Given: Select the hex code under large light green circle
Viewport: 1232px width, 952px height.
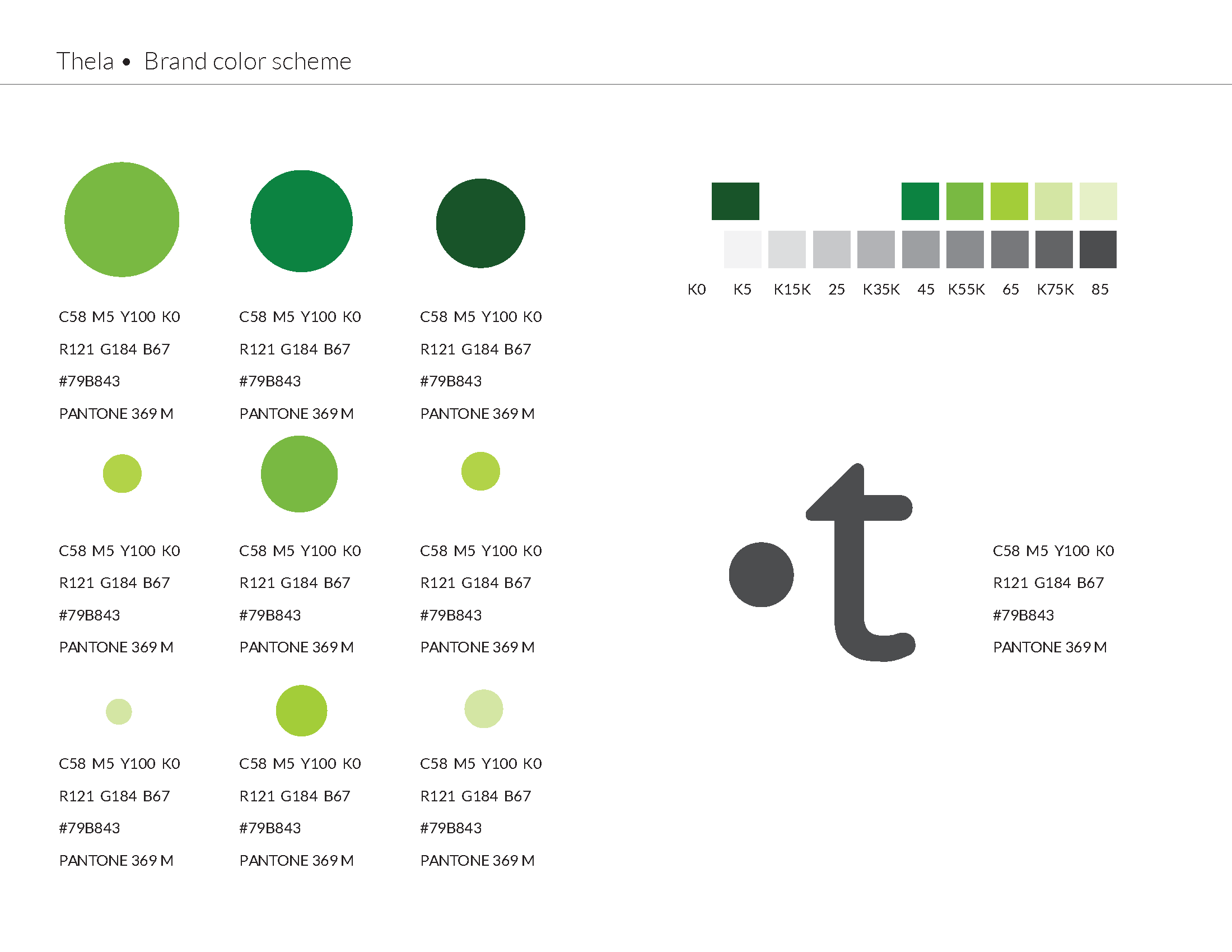Looking at the screenshot, I should tap(90, 381).
